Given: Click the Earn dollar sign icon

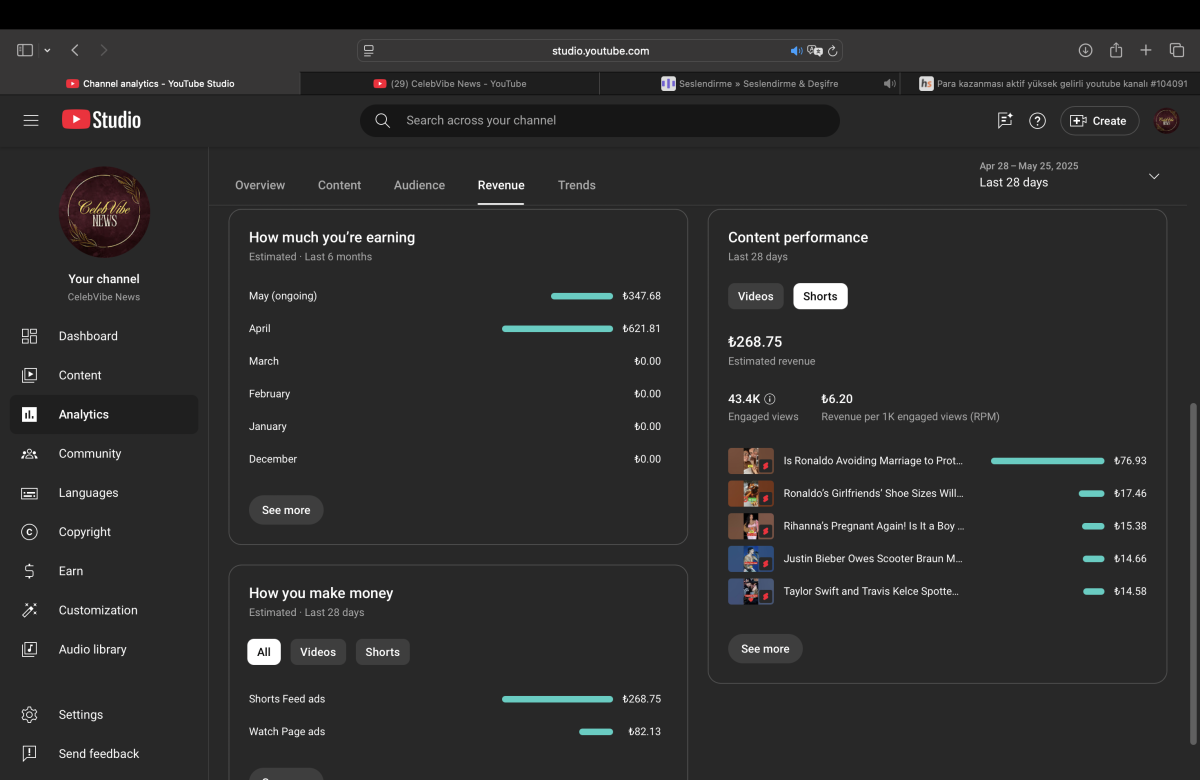Looking at the screenshot, I should click(x=29, y=571).
